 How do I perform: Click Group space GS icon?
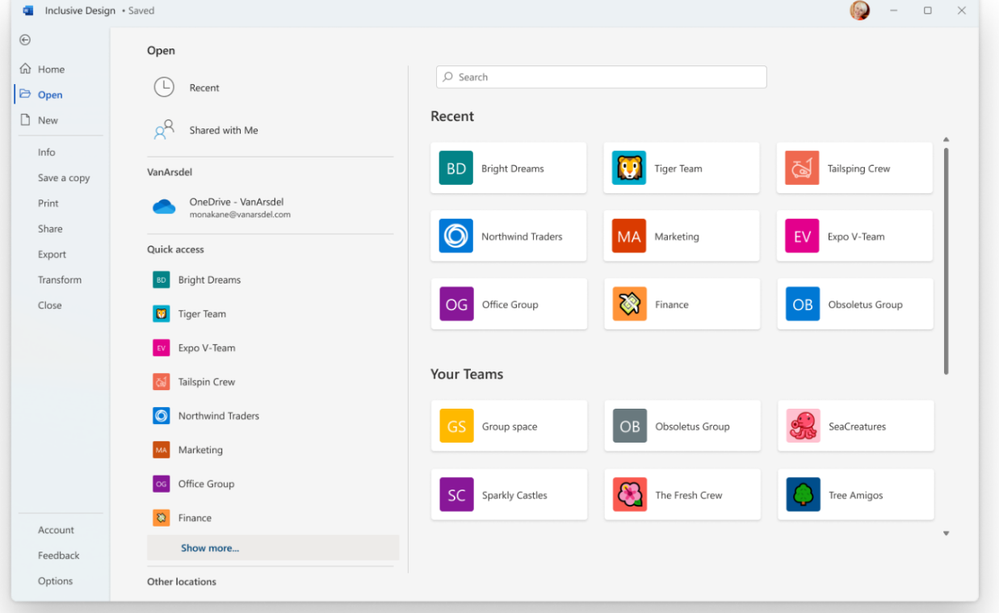(456, 426)
